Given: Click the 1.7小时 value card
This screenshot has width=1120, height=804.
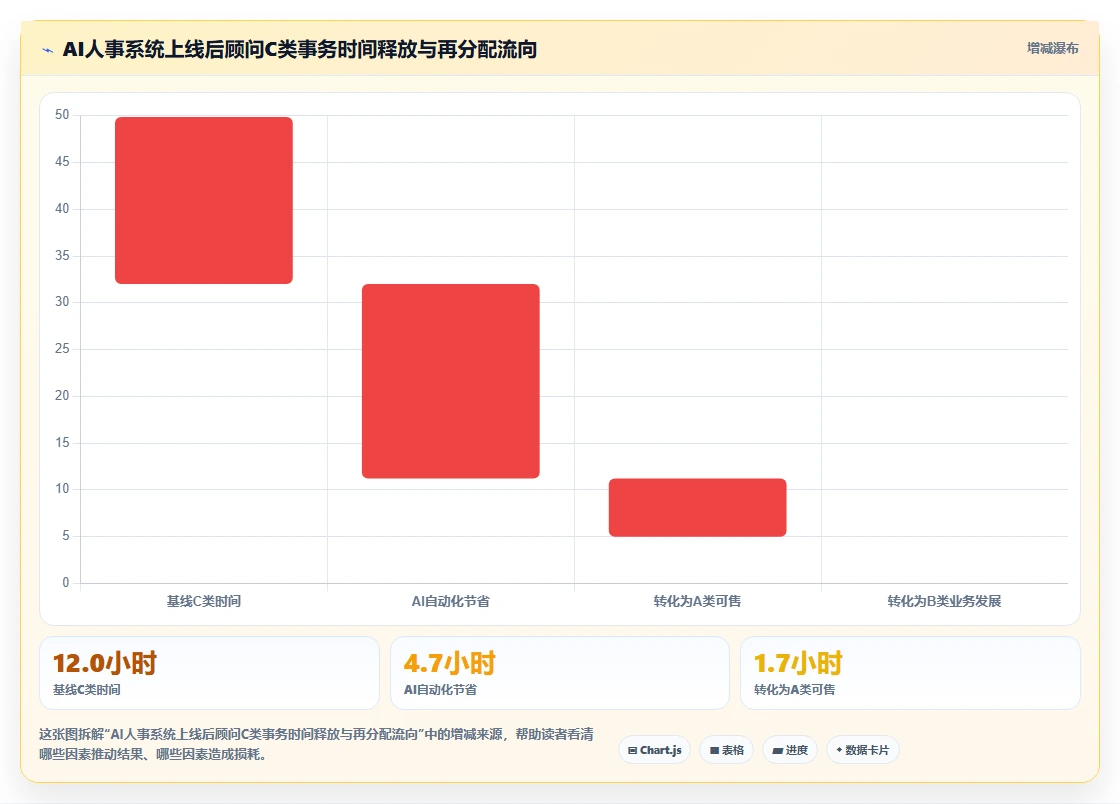Looking at the screenshot, I should tap(910, 673).
